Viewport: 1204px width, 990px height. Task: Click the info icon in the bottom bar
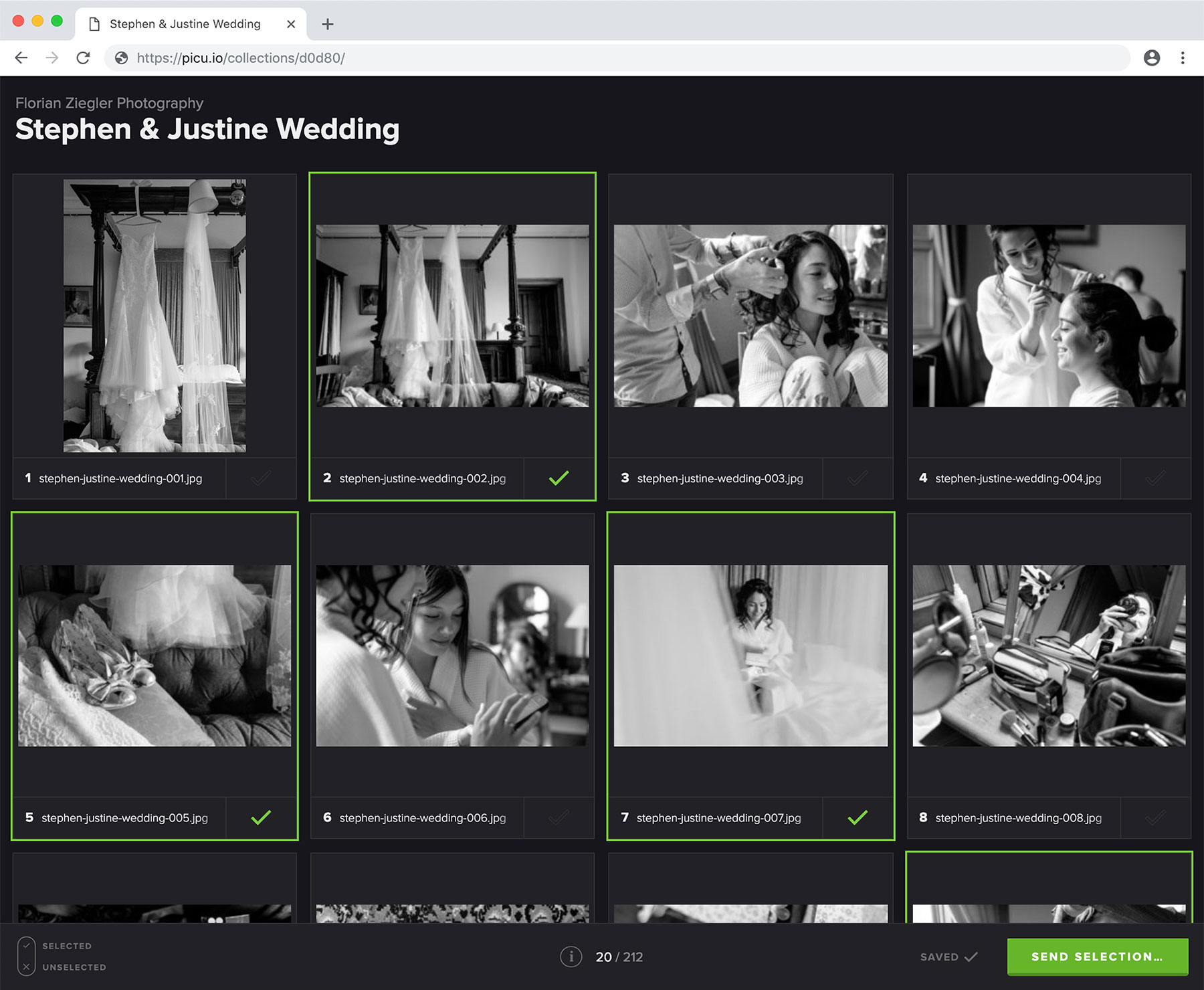pyautogui.click(x=571, y=957)
